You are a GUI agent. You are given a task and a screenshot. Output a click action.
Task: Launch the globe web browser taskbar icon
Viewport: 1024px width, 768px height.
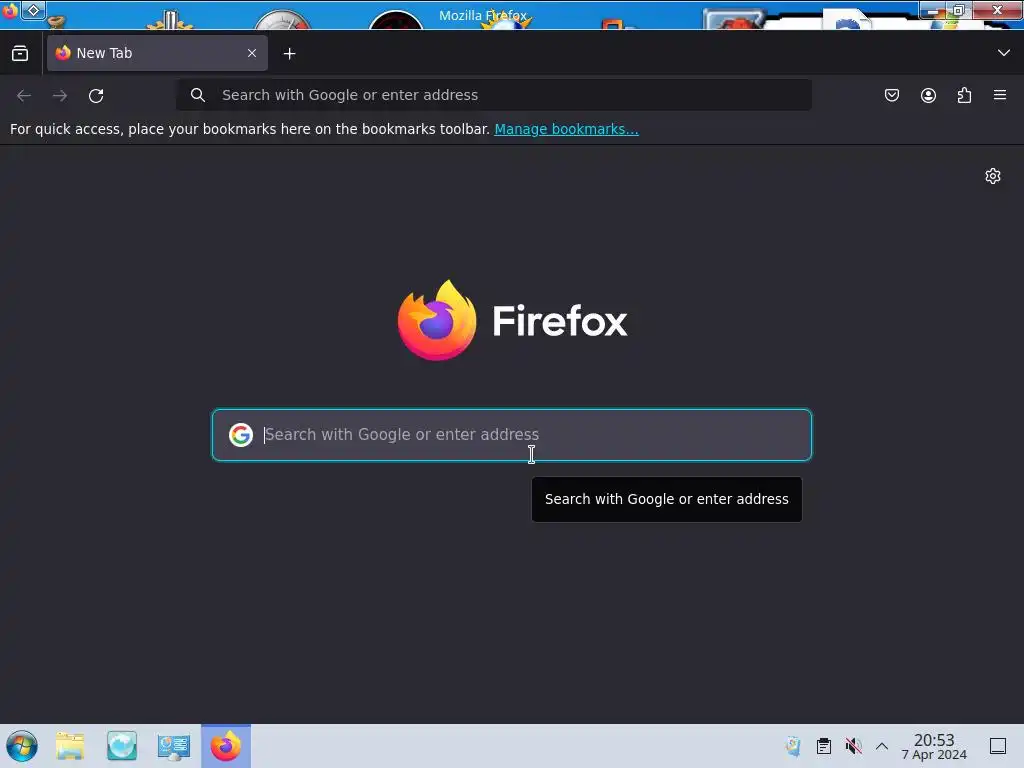[122, 746]
